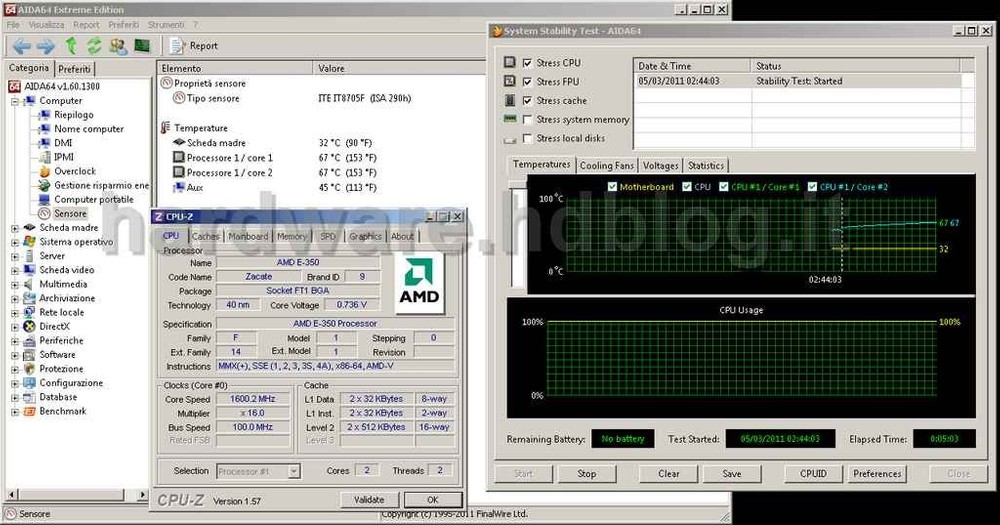
Task: Save the stability test results
Action: point(732,474)
